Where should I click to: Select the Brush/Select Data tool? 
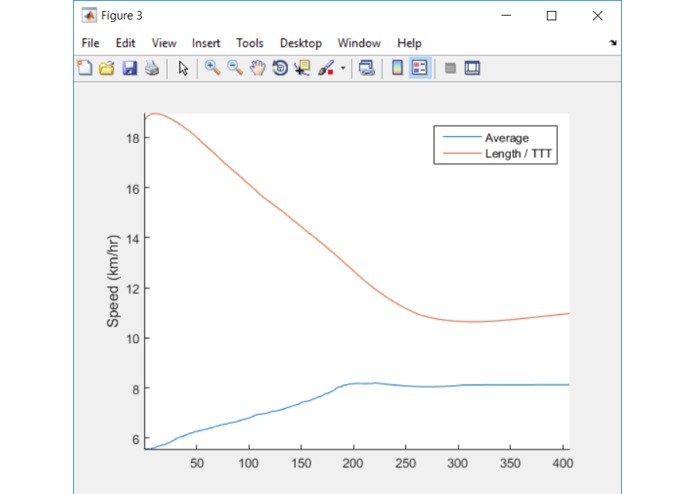(x=326, y=68)
